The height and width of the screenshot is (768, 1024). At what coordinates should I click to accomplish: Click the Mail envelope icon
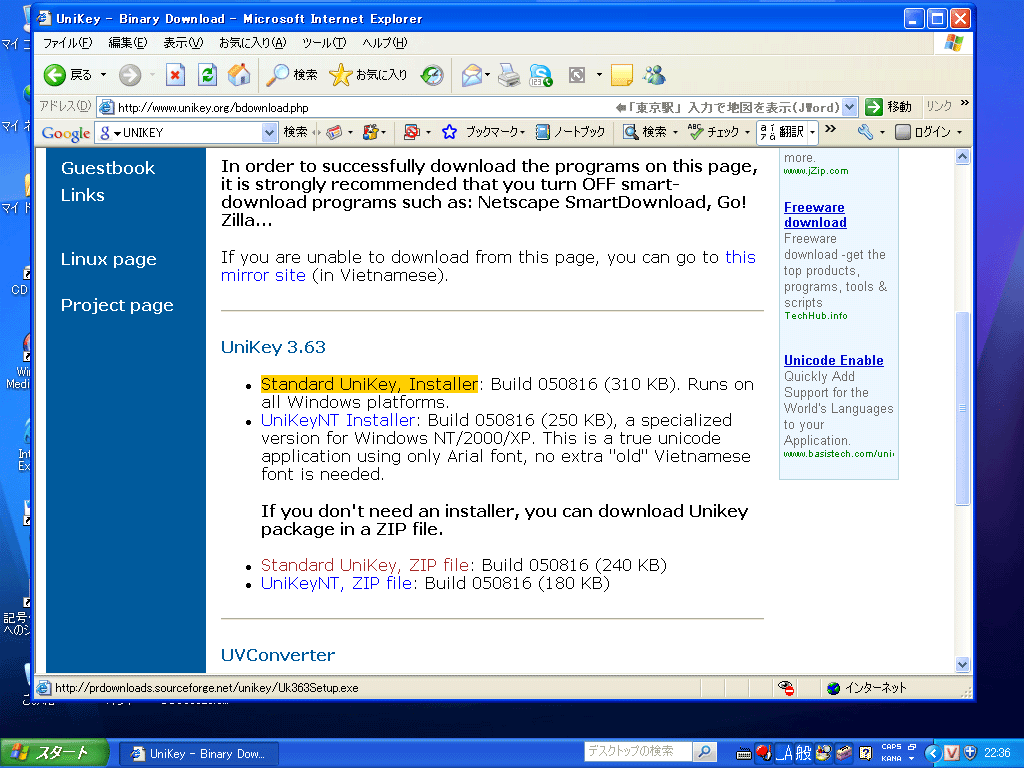(472, 75)
